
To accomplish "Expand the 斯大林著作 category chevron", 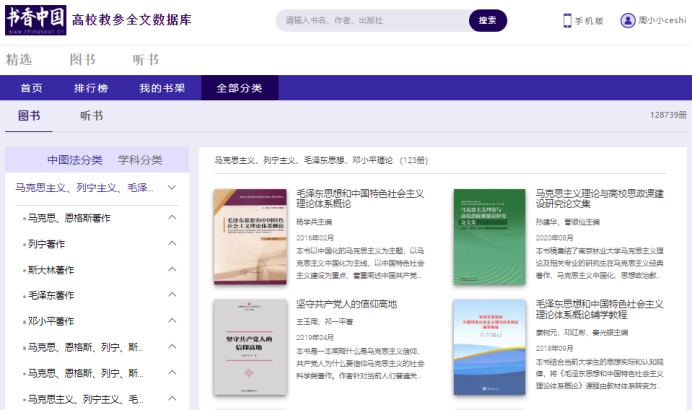I will click(x=172, y=269).
